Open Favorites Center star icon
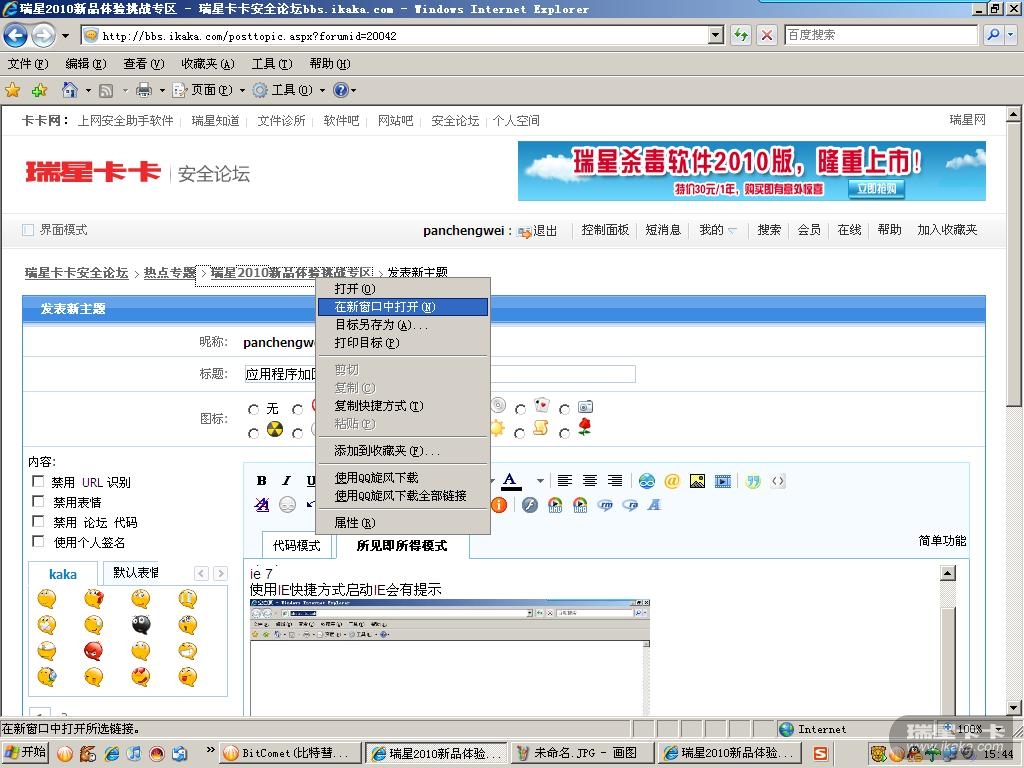The width and height of the screenshot is (1024, 768). coord(12,90)
